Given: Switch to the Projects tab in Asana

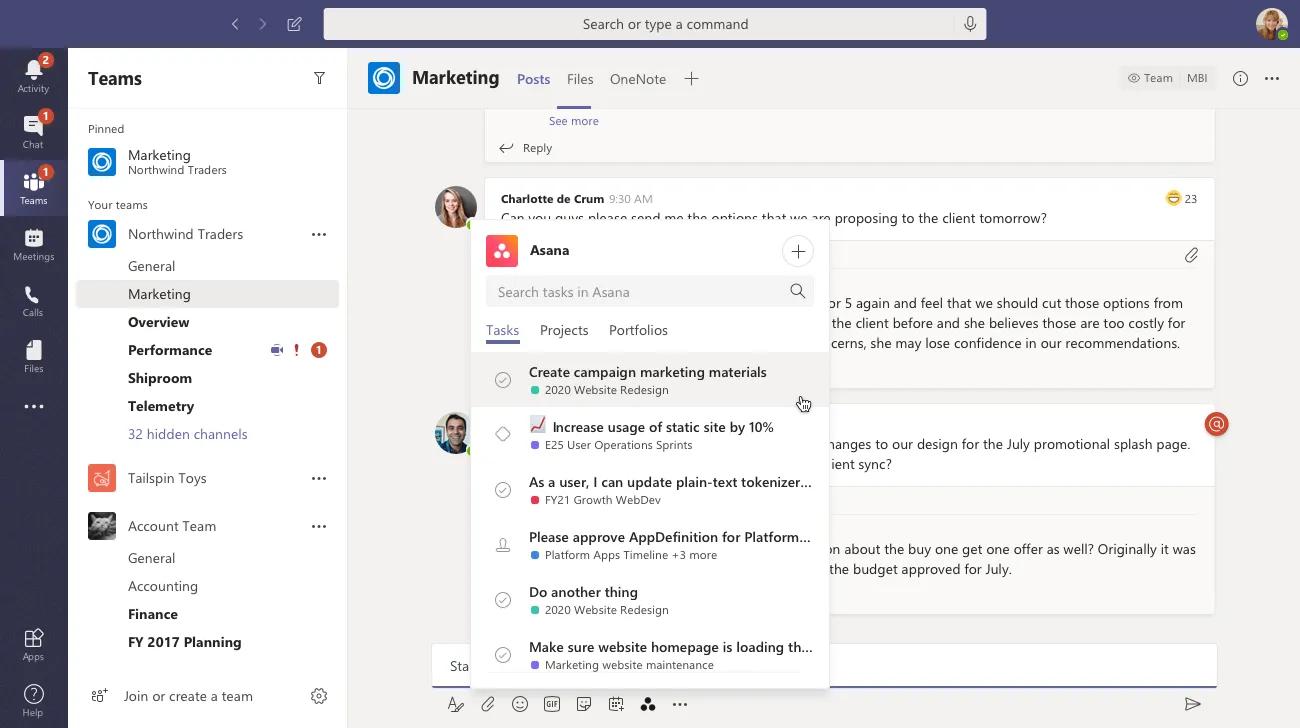Looking at the screenshot, I should [x=564, y=330].
